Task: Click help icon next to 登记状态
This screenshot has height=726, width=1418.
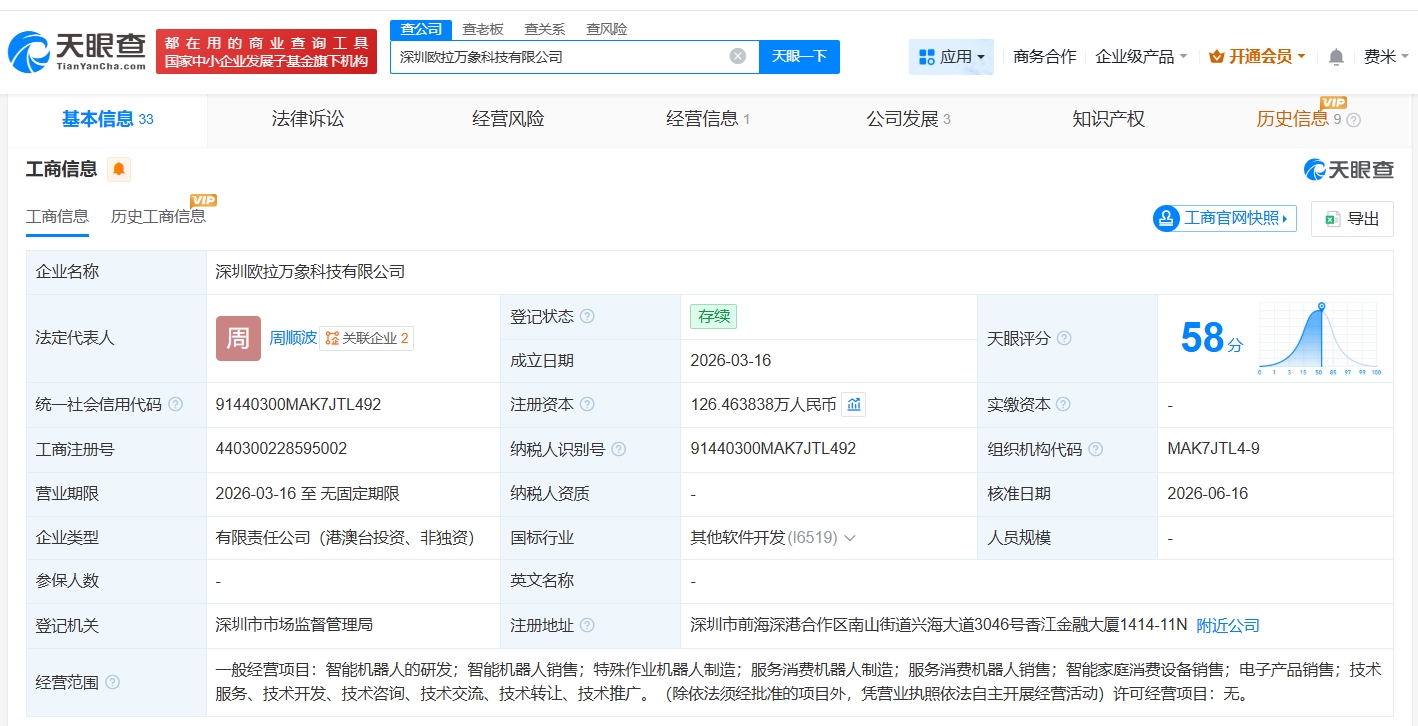Action: (587, 316)
